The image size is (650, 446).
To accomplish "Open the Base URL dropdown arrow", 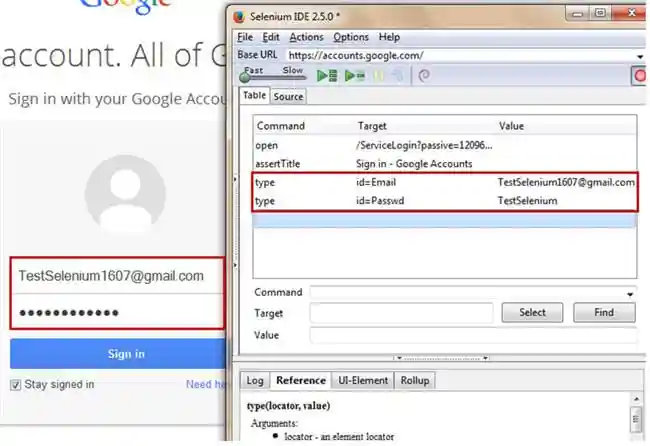I will pyautogui.click(x=640, y=56).
